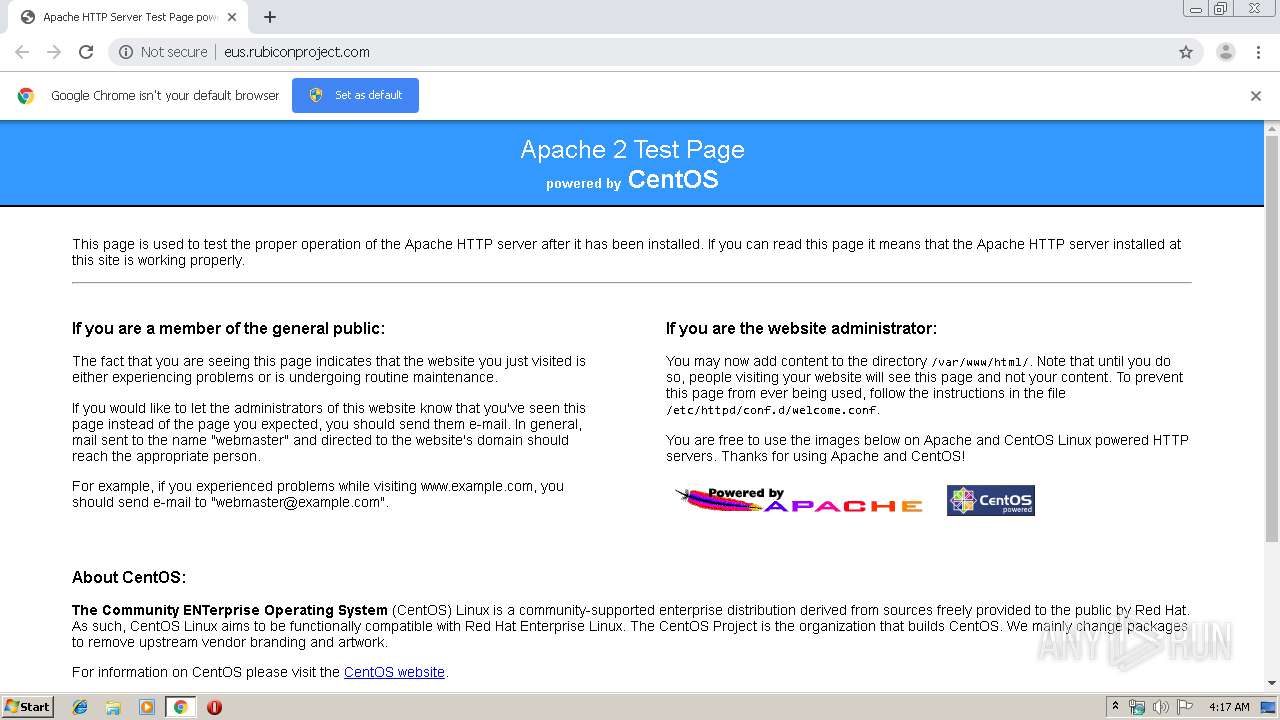
Task: Select the Apache HTTP Server Test Page tab
Action: click(x=127, y=17)
